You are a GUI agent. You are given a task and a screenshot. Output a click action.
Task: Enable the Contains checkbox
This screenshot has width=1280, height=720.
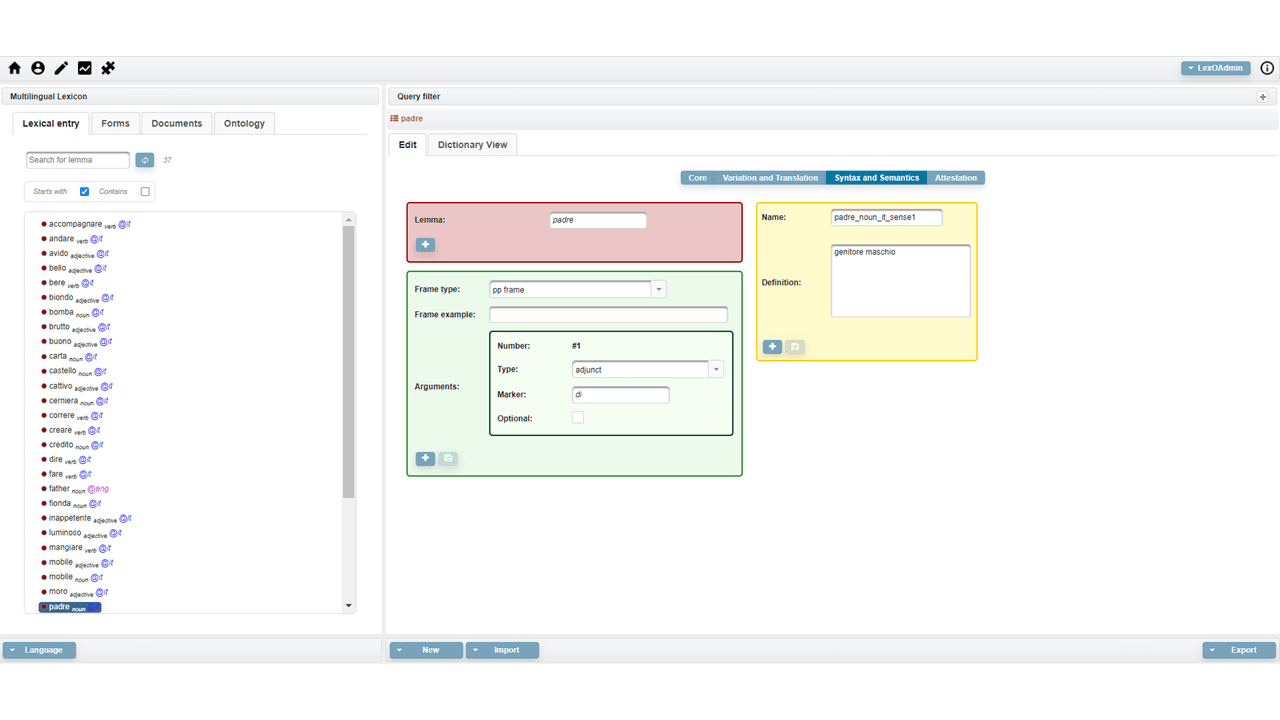pyautogui.click(x=145, y=192)
